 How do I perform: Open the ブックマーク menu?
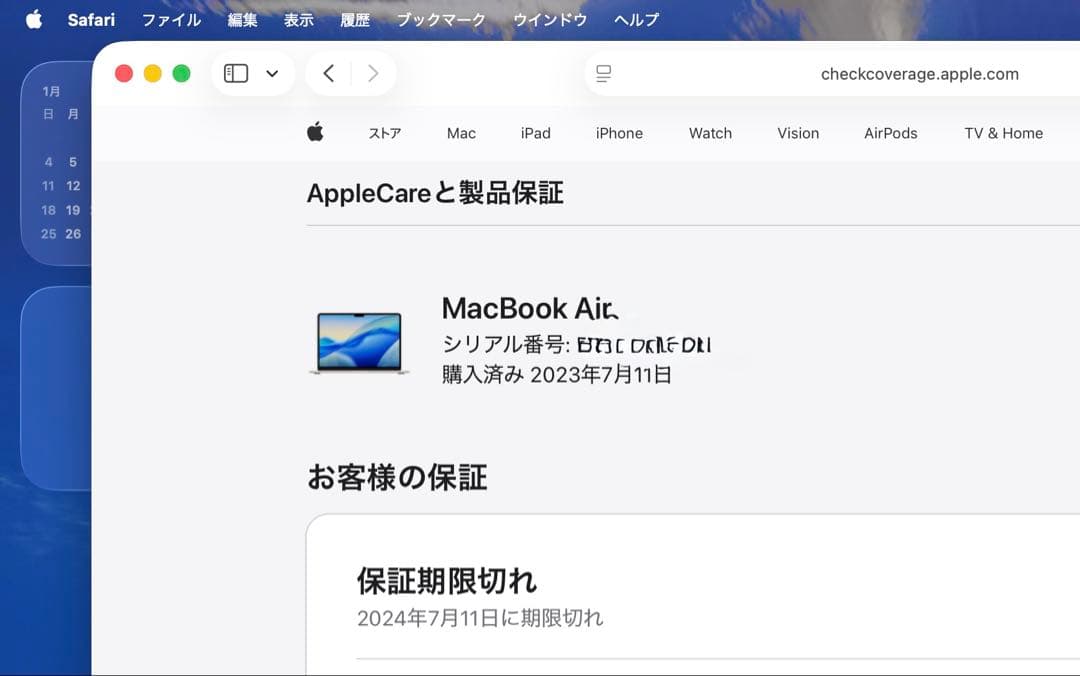442,20
